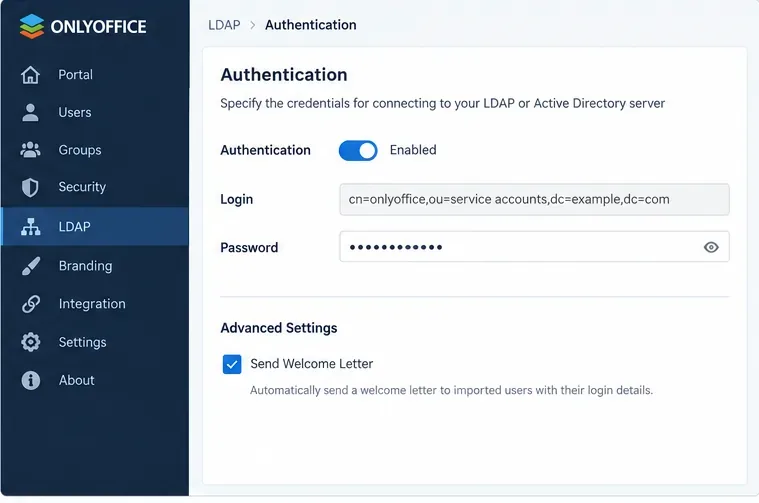Open the Branding section label

click(86, 266)
